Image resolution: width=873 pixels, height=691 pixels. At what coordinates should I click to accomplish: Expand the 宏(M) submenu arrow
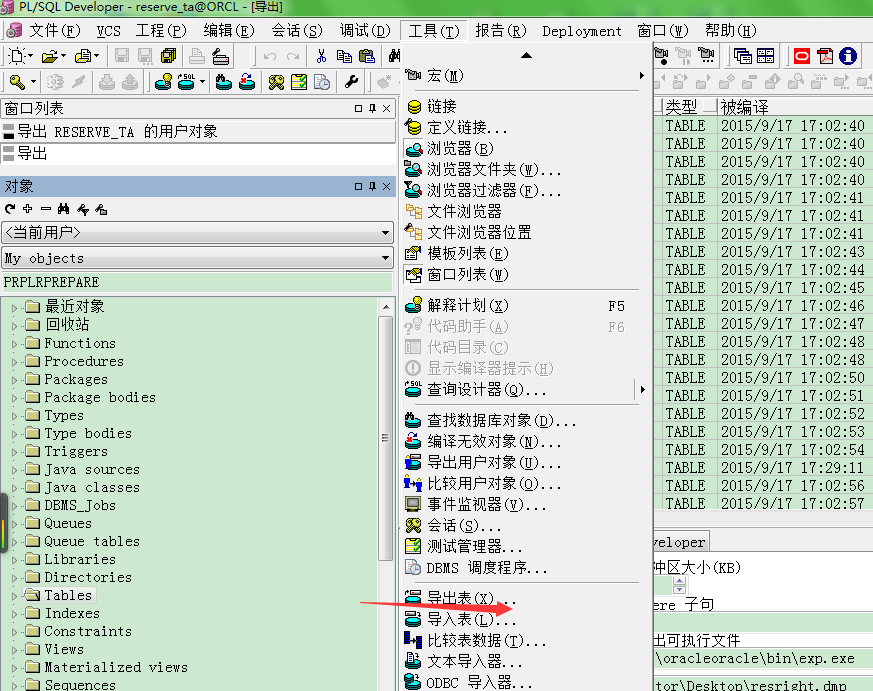(x=641, y=75)
